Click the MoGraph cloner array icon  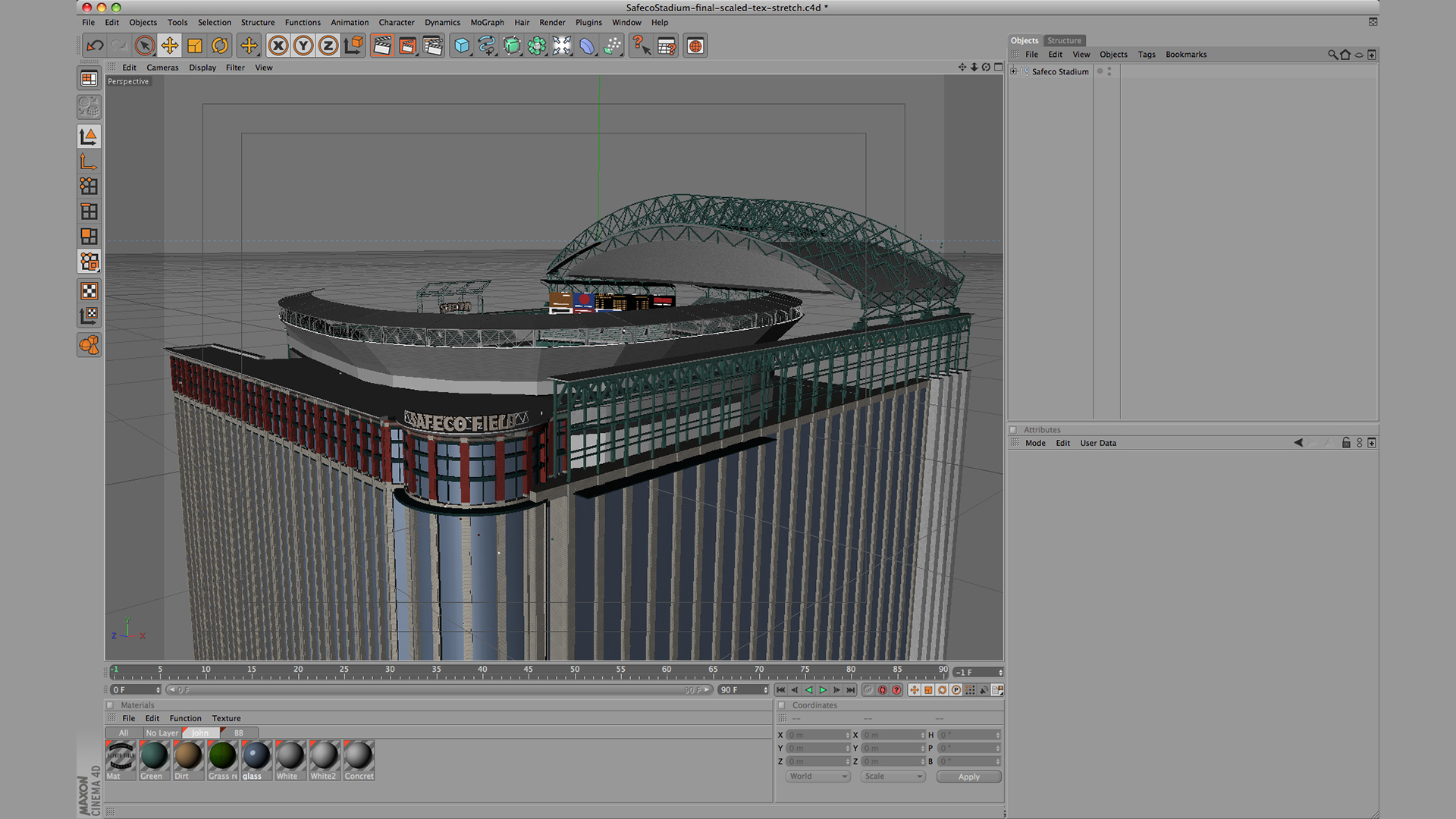[537, 45]
